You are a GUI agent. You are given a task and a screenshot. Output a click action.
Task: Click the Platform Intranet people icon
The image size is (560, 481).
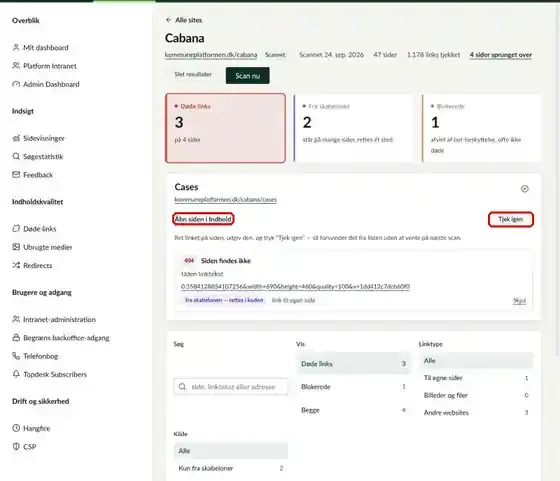(16, 66)
